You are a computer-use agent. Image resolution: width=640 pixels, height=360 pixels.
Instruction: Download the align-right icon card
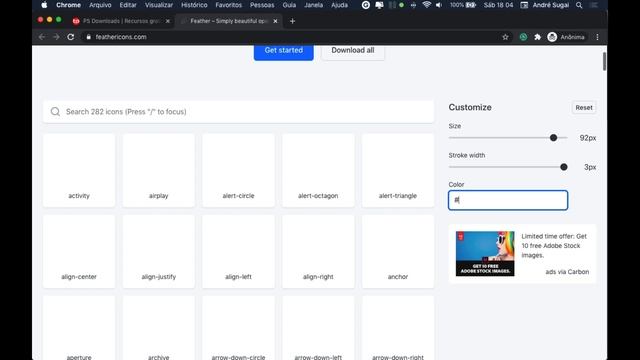(318, 251)
